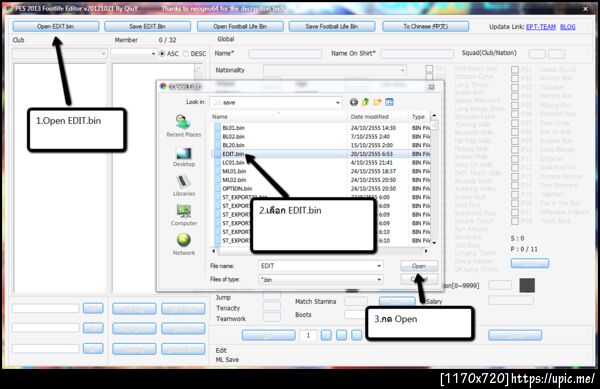Open Libraries in dialog sidebar
The width and height of the screenshot is (600, 389).
[184, 186]
